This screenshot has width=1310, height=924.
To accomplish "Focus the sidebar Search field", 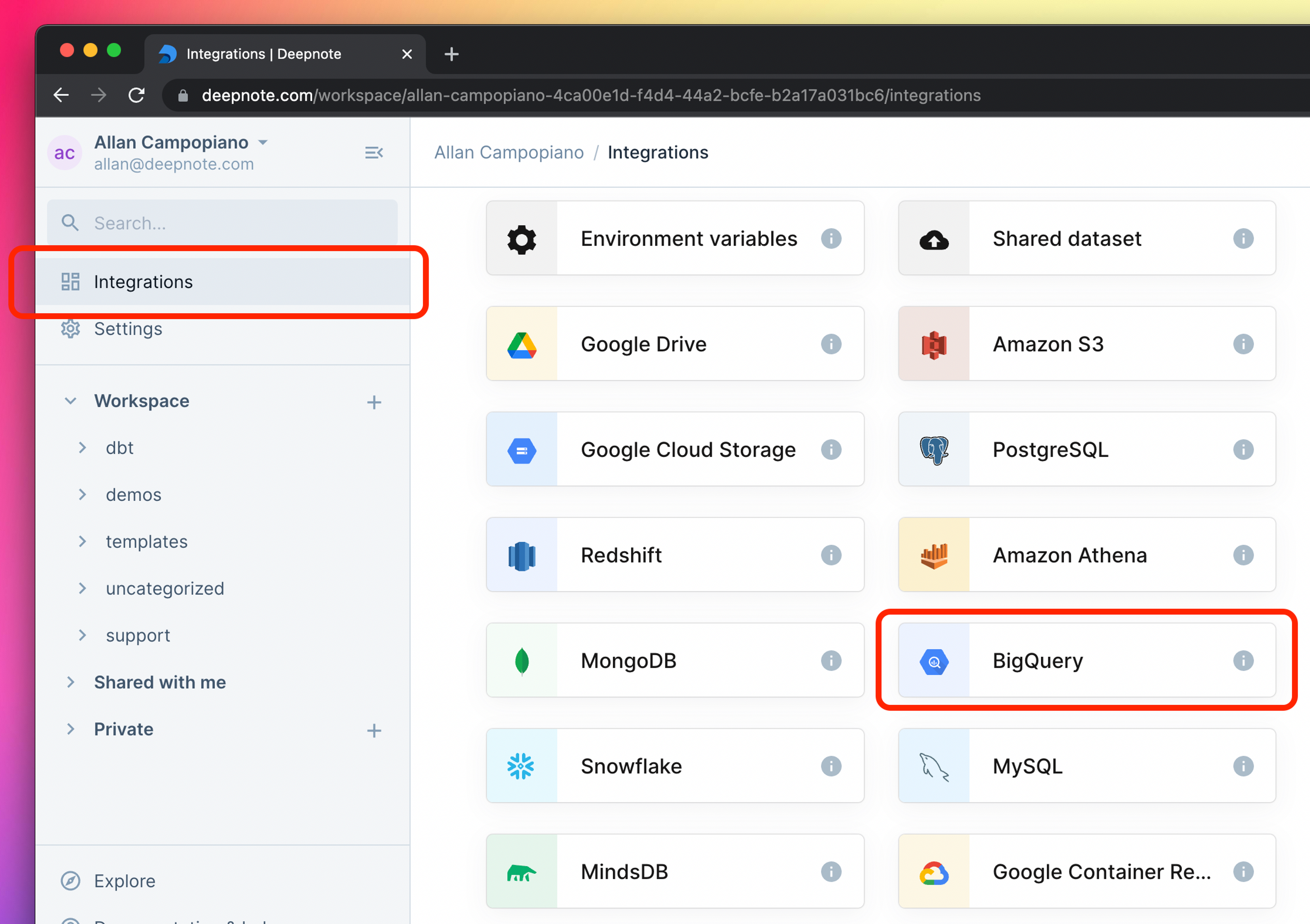I will (x=222, y=223).
